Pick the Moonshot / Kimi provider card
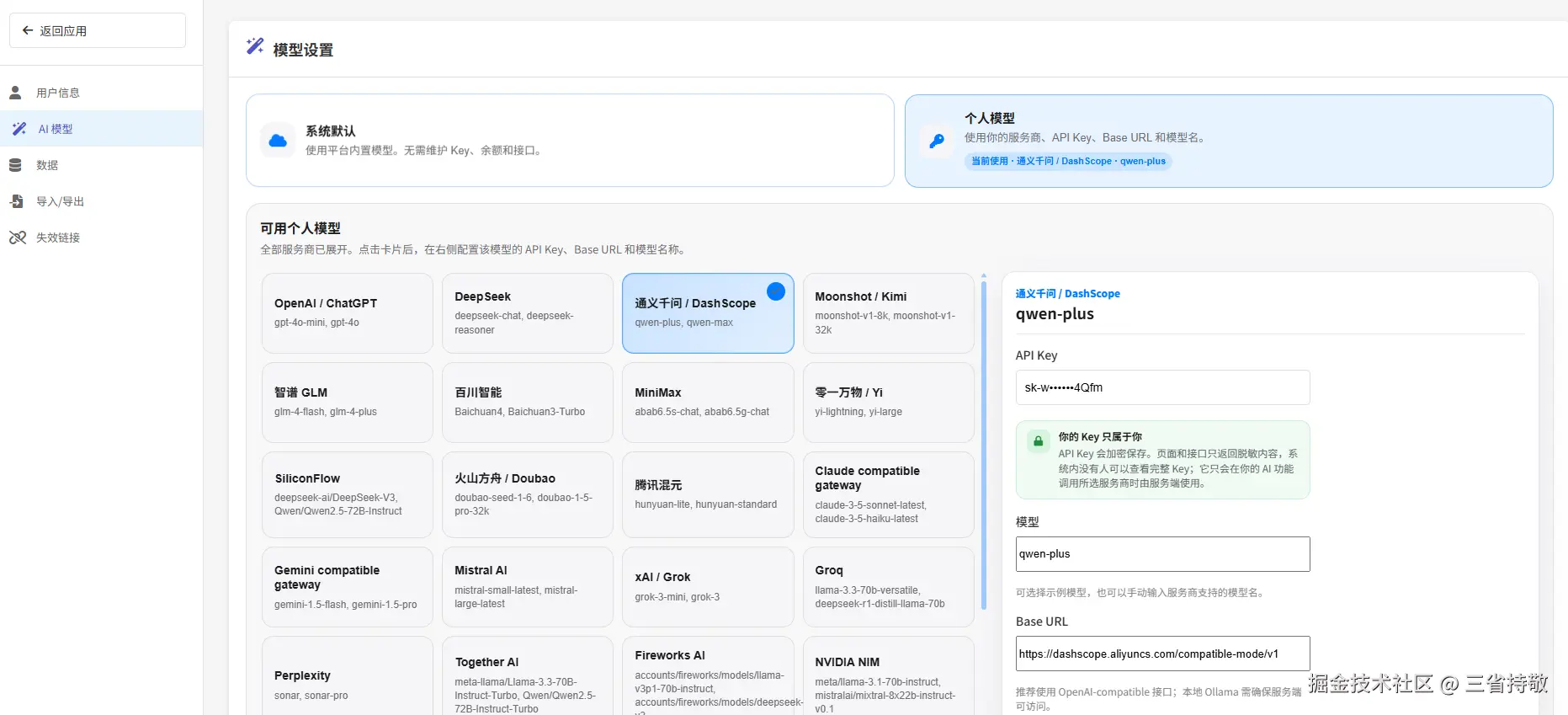This screenshot has width=1568, height=715. (889, 313)
